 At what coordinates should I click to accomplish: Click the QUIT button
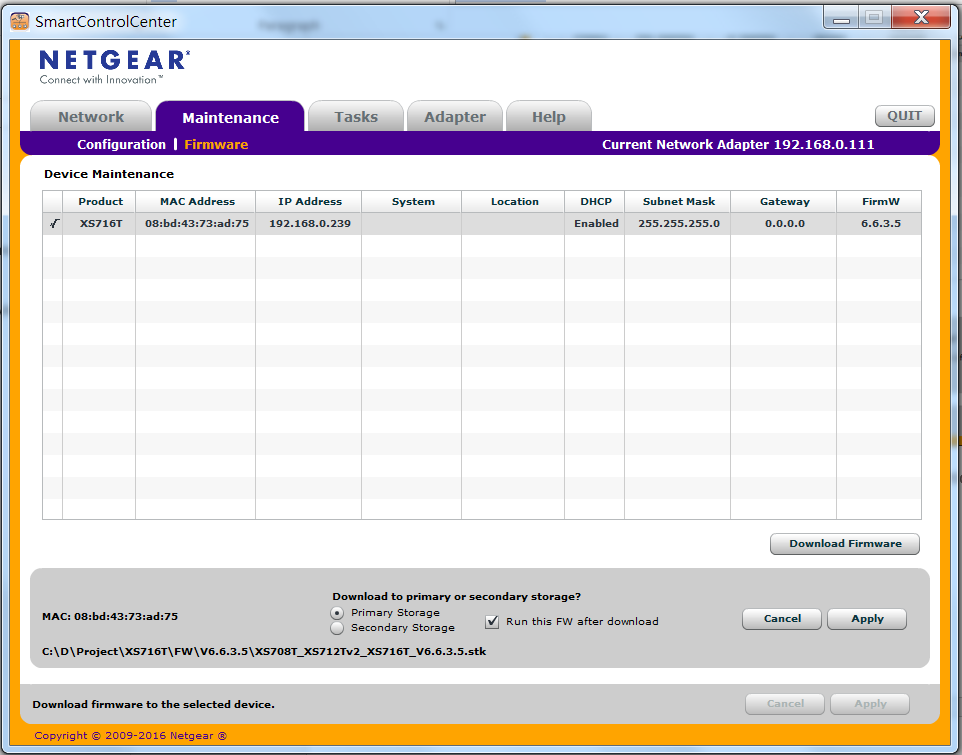[904, 116]
